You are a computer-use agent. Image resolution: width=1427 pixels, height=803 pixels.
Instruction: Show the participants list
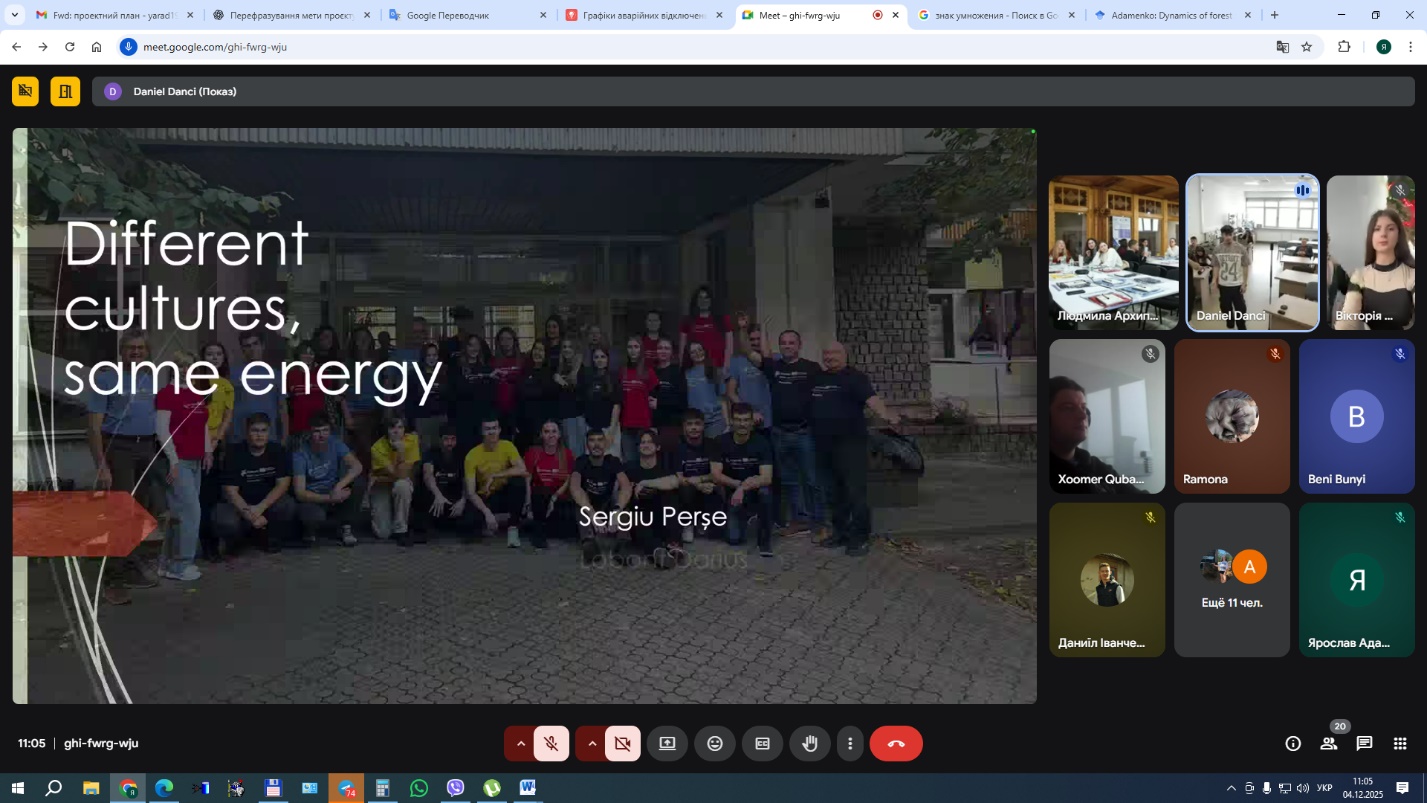[x=1329, y=743]
